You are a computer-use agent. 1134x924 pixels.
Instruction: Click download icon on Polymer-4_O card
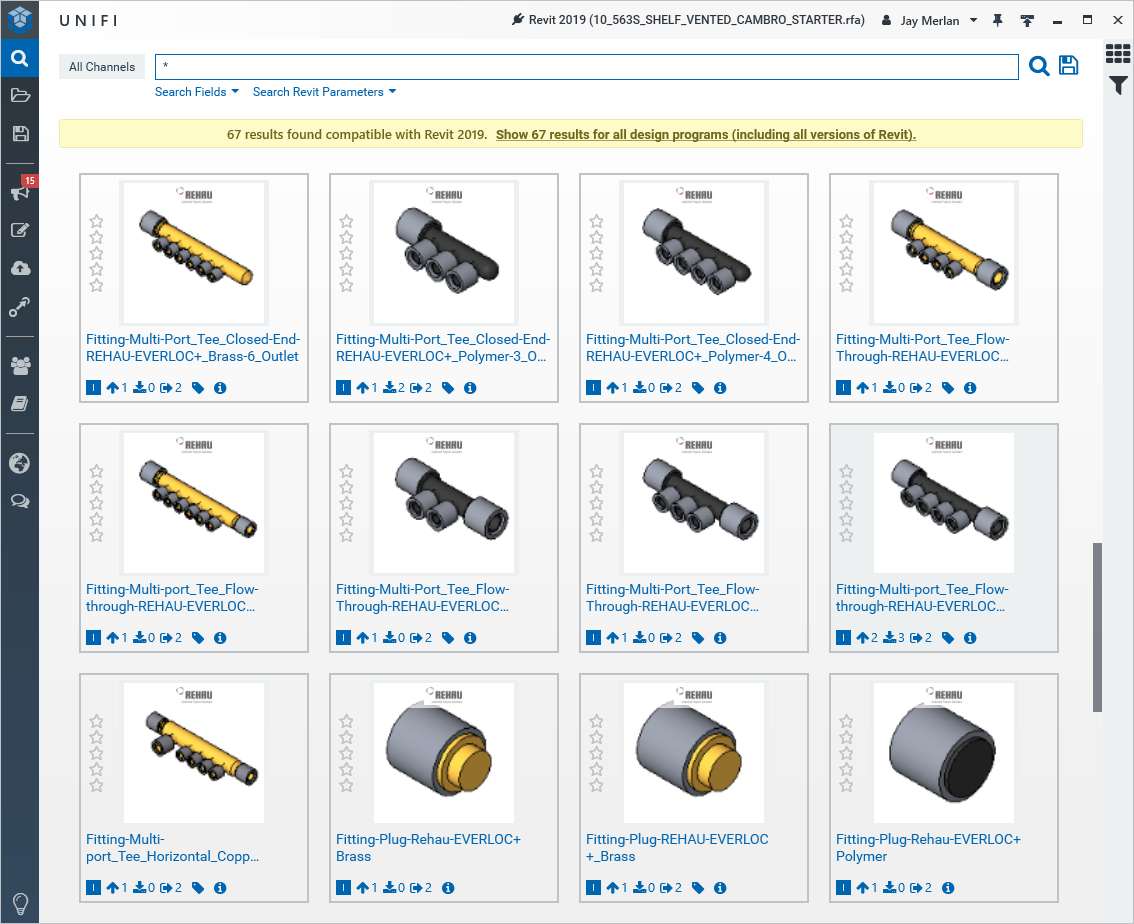tap(640, 388)
